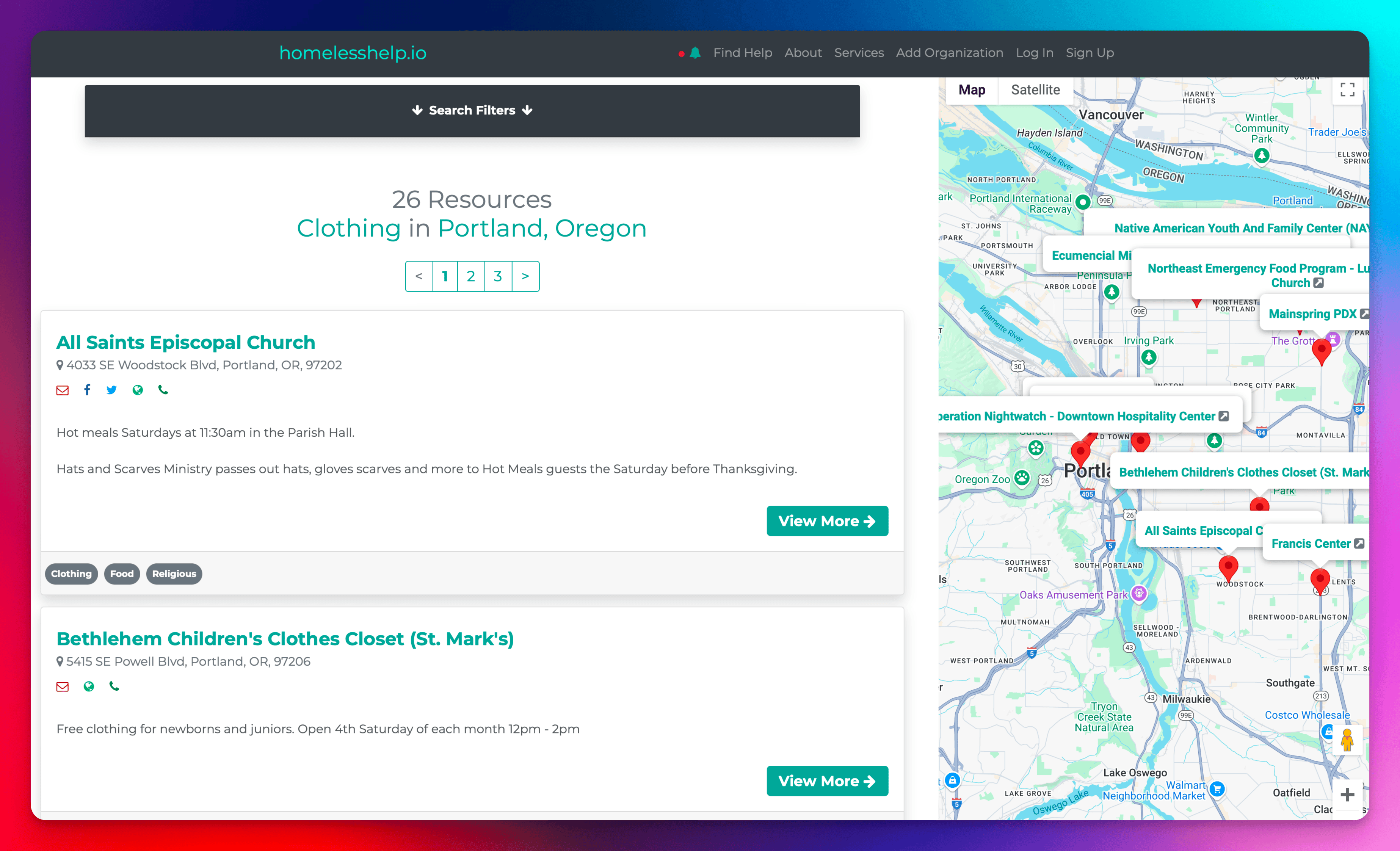Open Street View pegman on map
Image resolution: width=1400 pixels, height=851 pixels.
(1347, 740)
